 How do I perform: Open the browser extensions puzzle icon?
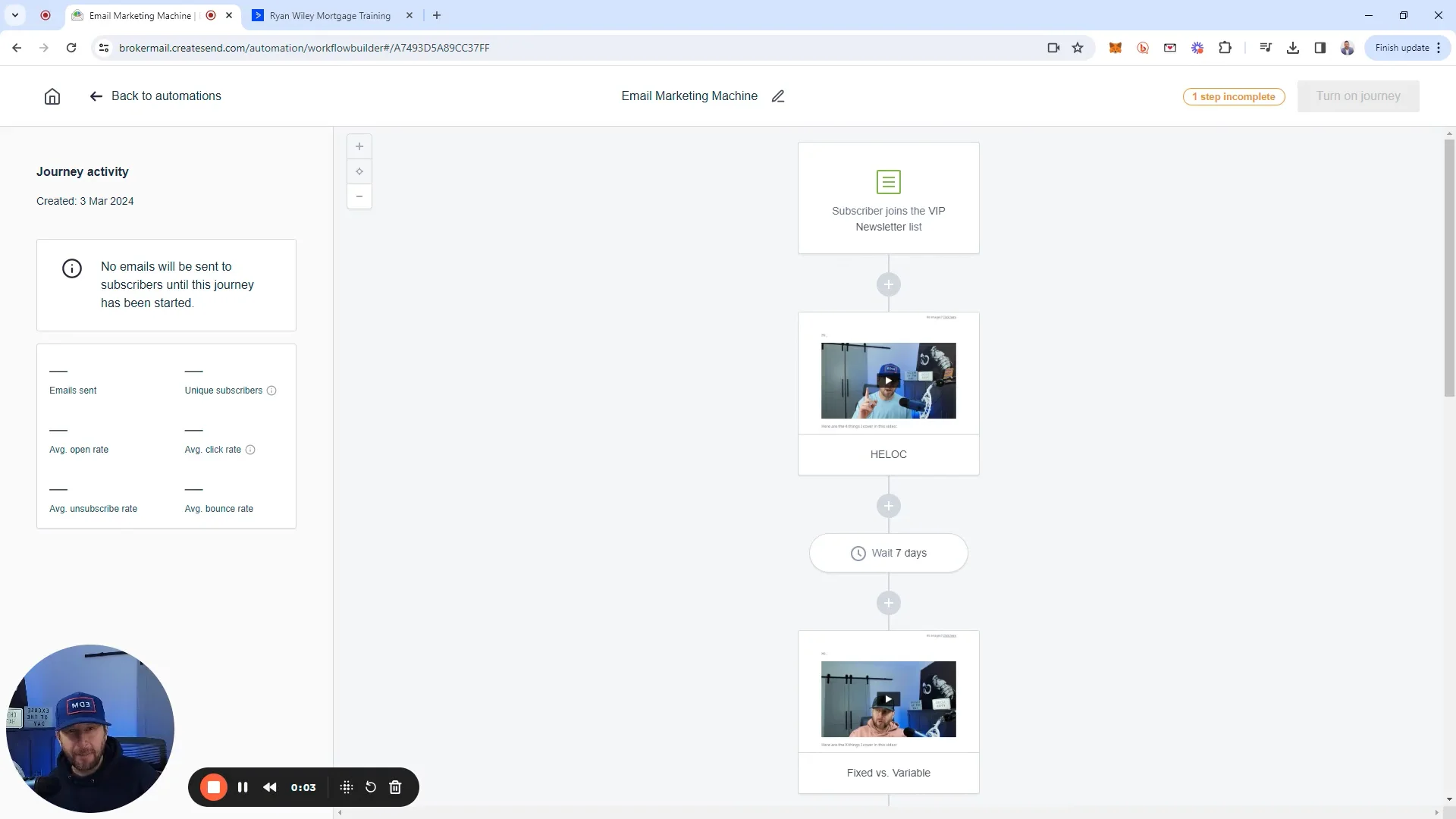[1225, 48]
